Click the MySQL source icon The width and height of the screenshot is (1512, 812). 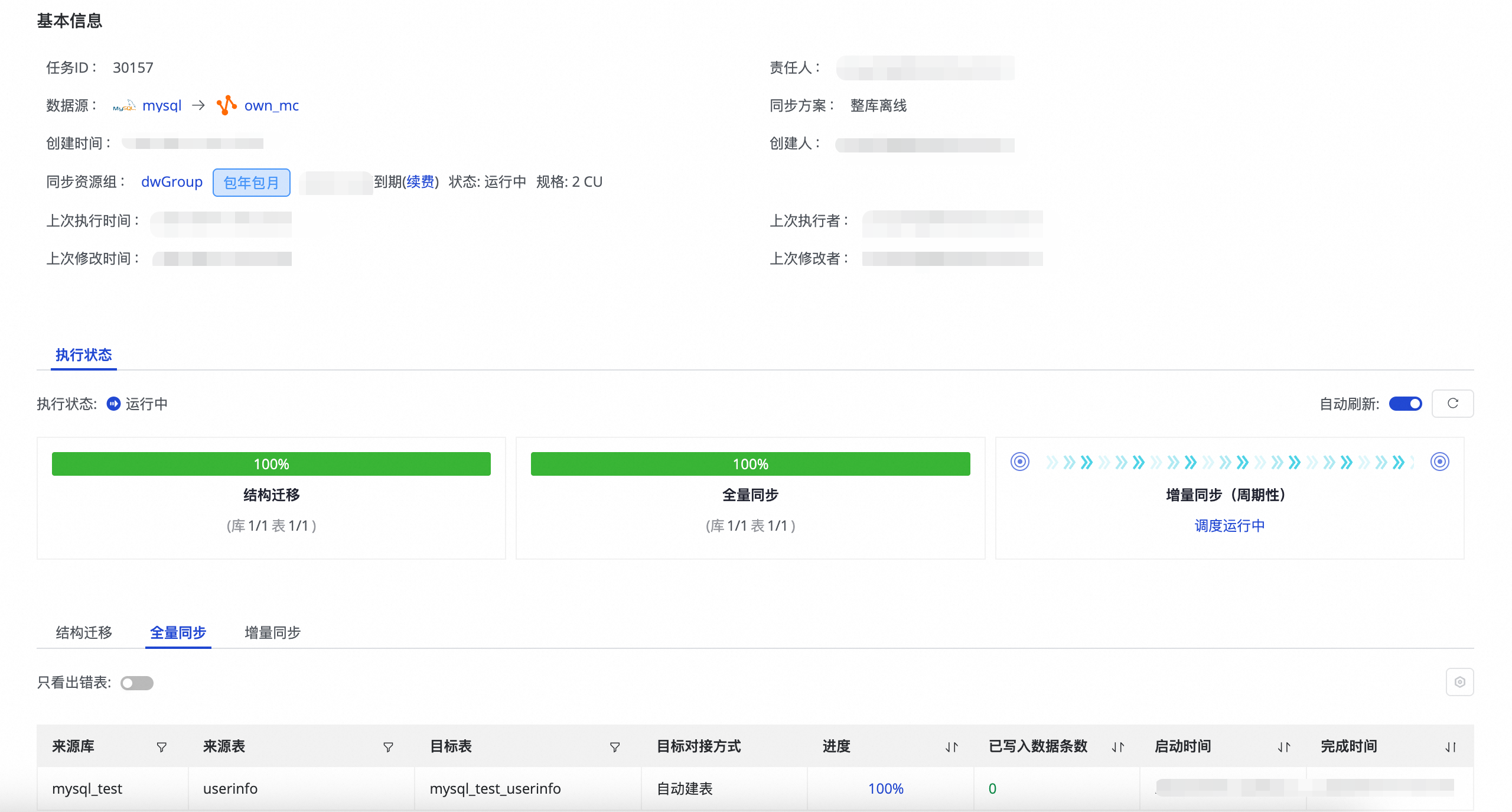point(124,106)
